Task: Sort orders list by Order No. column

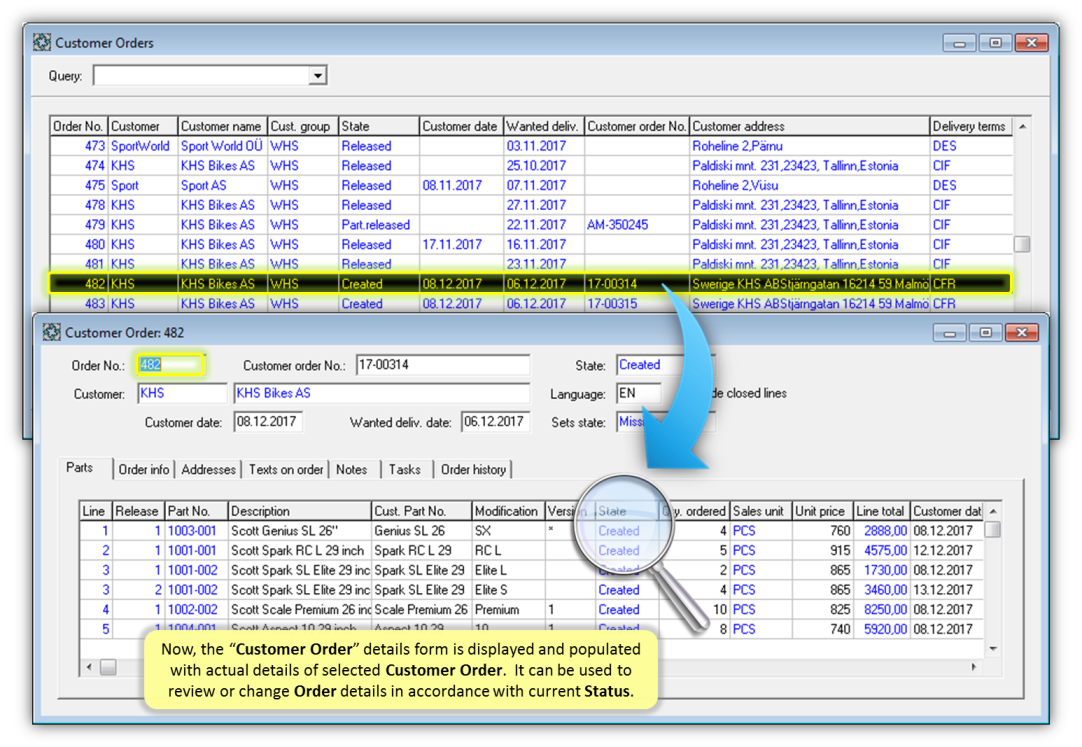Action: [79, 126]
